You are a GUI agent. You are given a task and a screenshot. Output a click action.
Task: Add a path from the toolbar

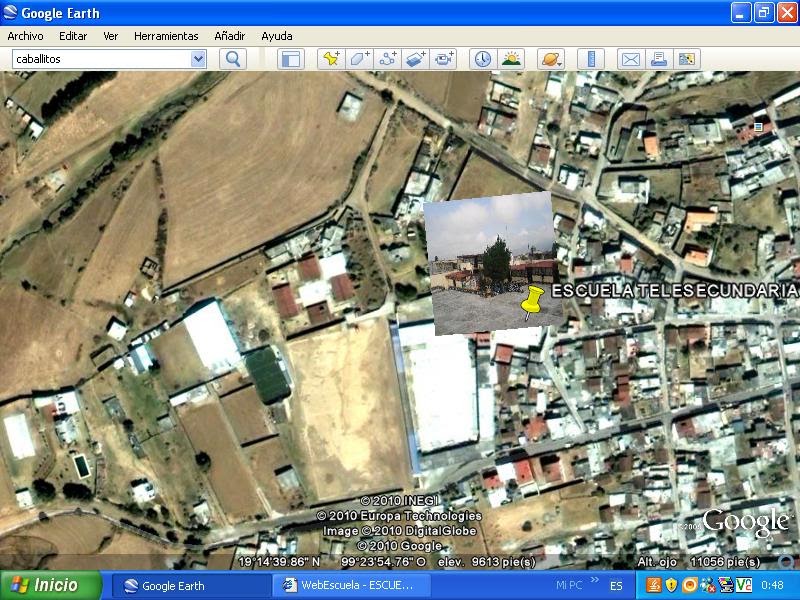[x=387, y=59]
